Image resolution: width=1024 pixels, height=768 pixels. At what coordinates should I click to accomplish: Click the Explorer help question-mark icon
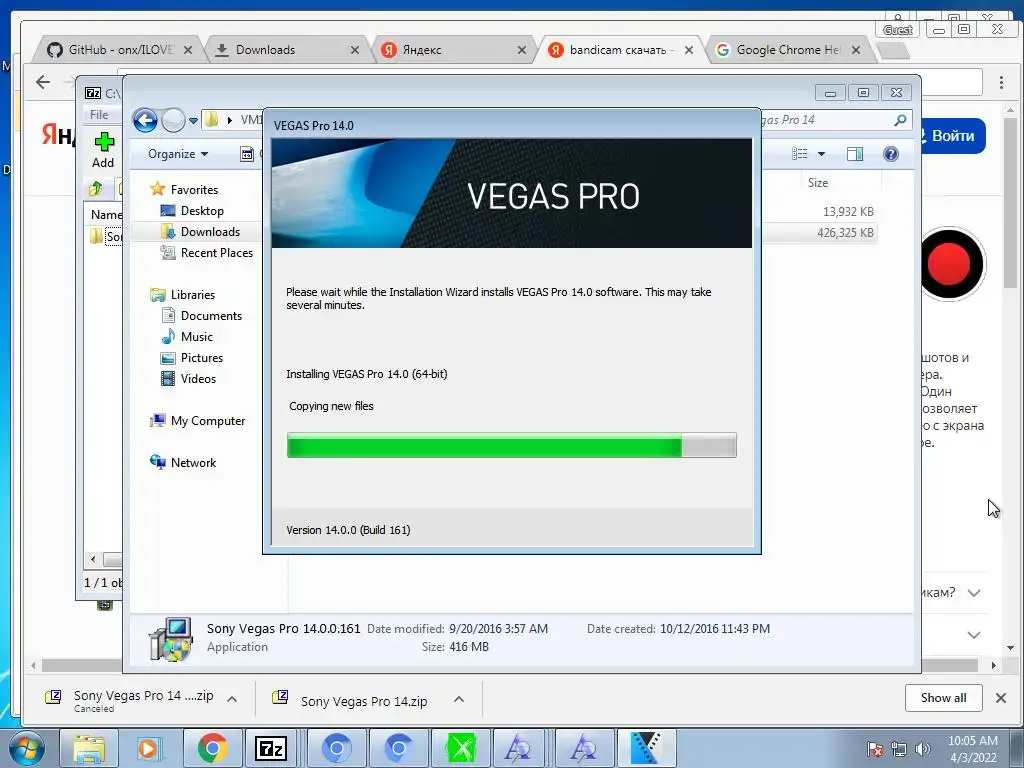point(891,154)
